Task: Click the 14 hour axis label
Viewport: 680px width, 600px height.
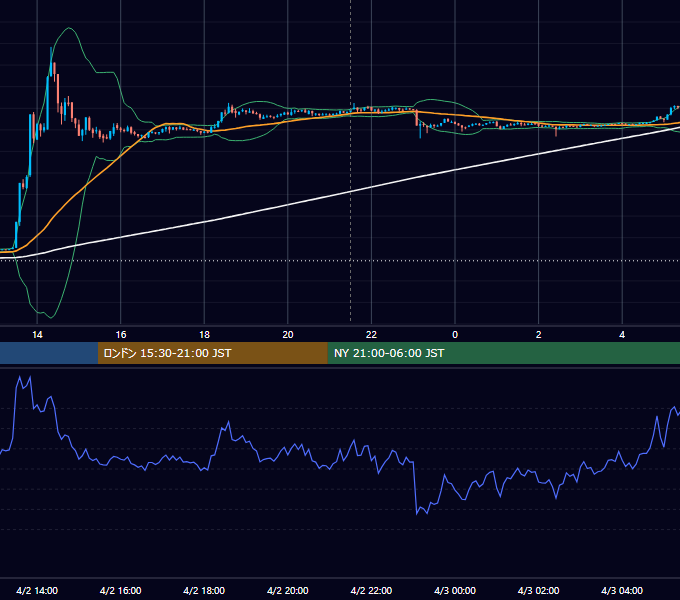Action: coord(37,335)
